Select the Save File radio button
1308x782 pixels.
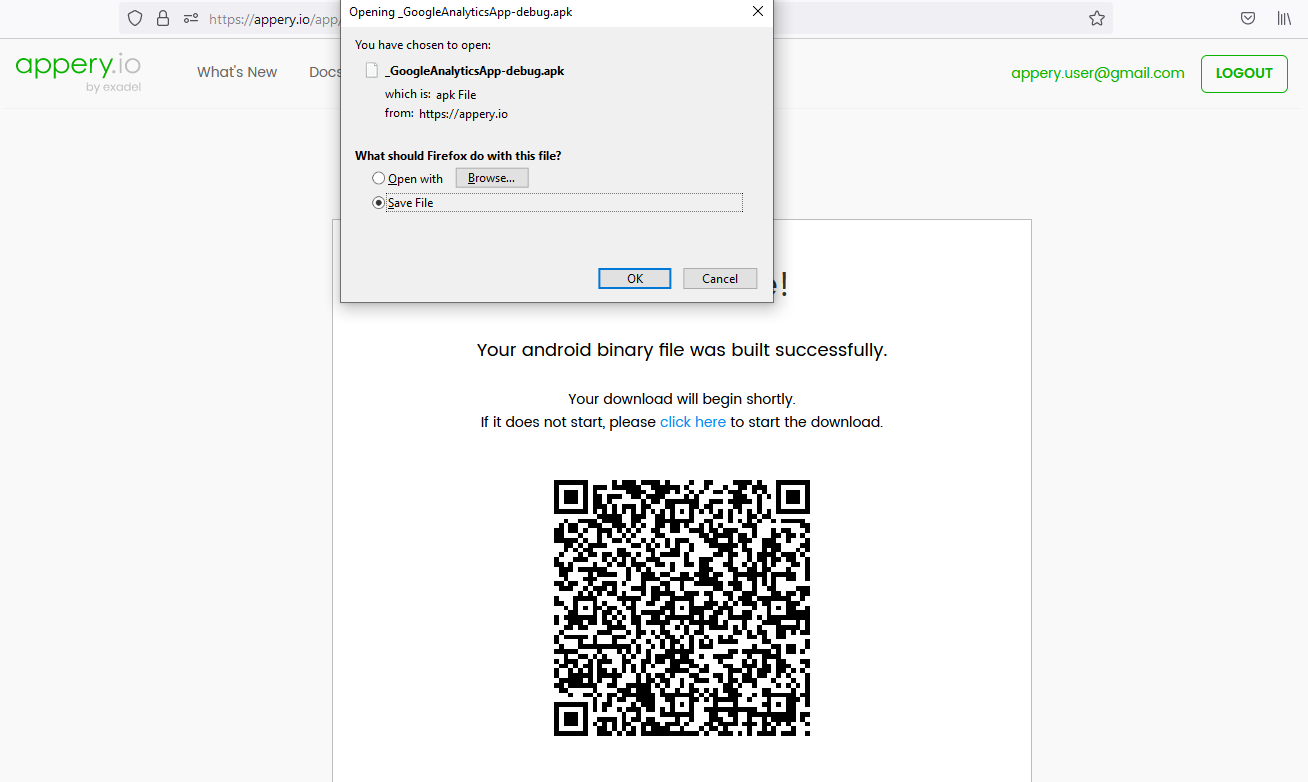pos(378,202)
